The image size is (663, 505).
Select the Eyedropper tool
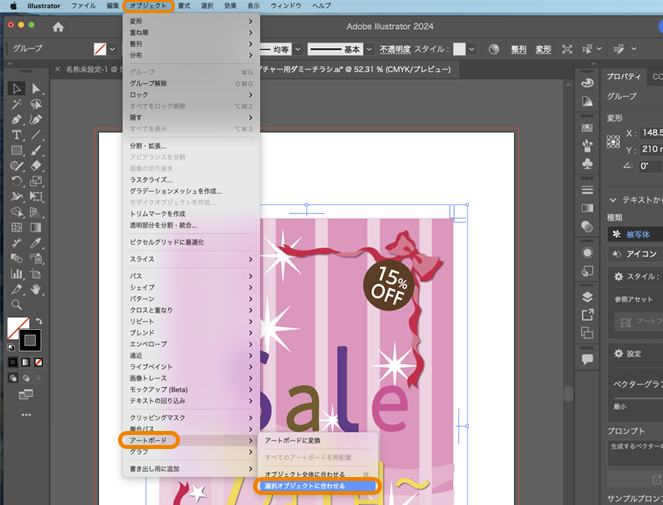[x=36, y=243]
